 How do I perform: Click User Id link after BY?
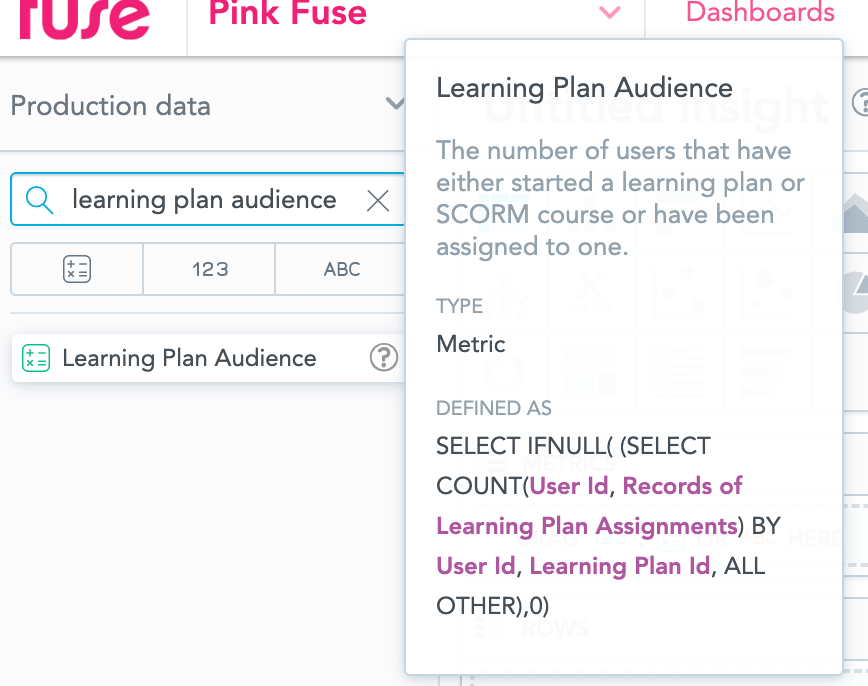(476, 566)
